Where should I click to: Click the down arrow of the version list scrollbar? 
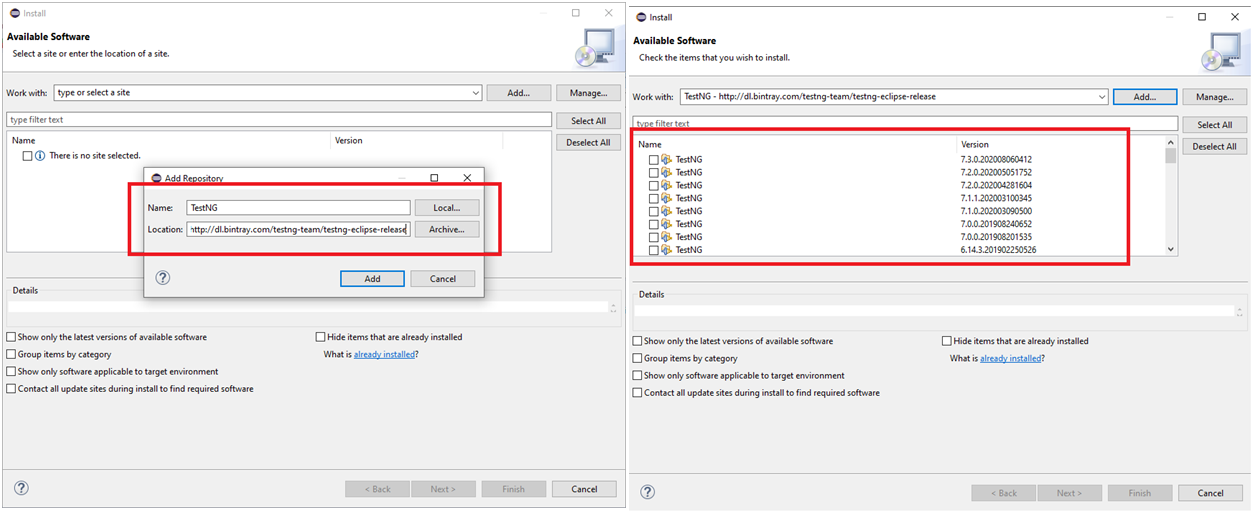(1171, 249)
